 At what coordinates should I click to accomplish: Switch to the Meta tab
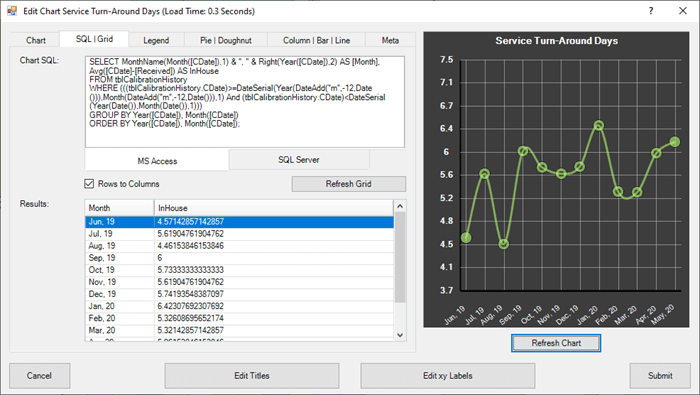[390, 40]
